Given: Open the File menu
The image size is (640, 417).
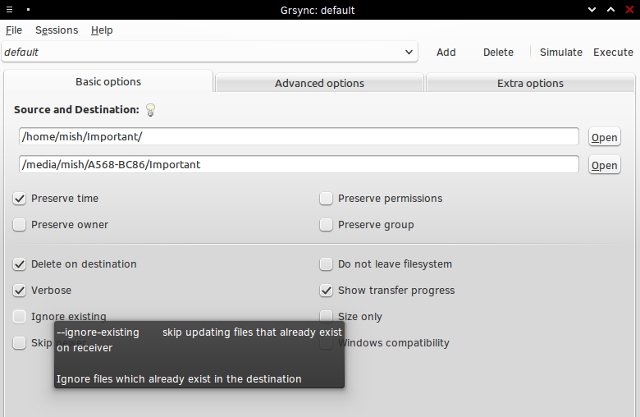Looking at the screenshot, I should tap(14, 30).
